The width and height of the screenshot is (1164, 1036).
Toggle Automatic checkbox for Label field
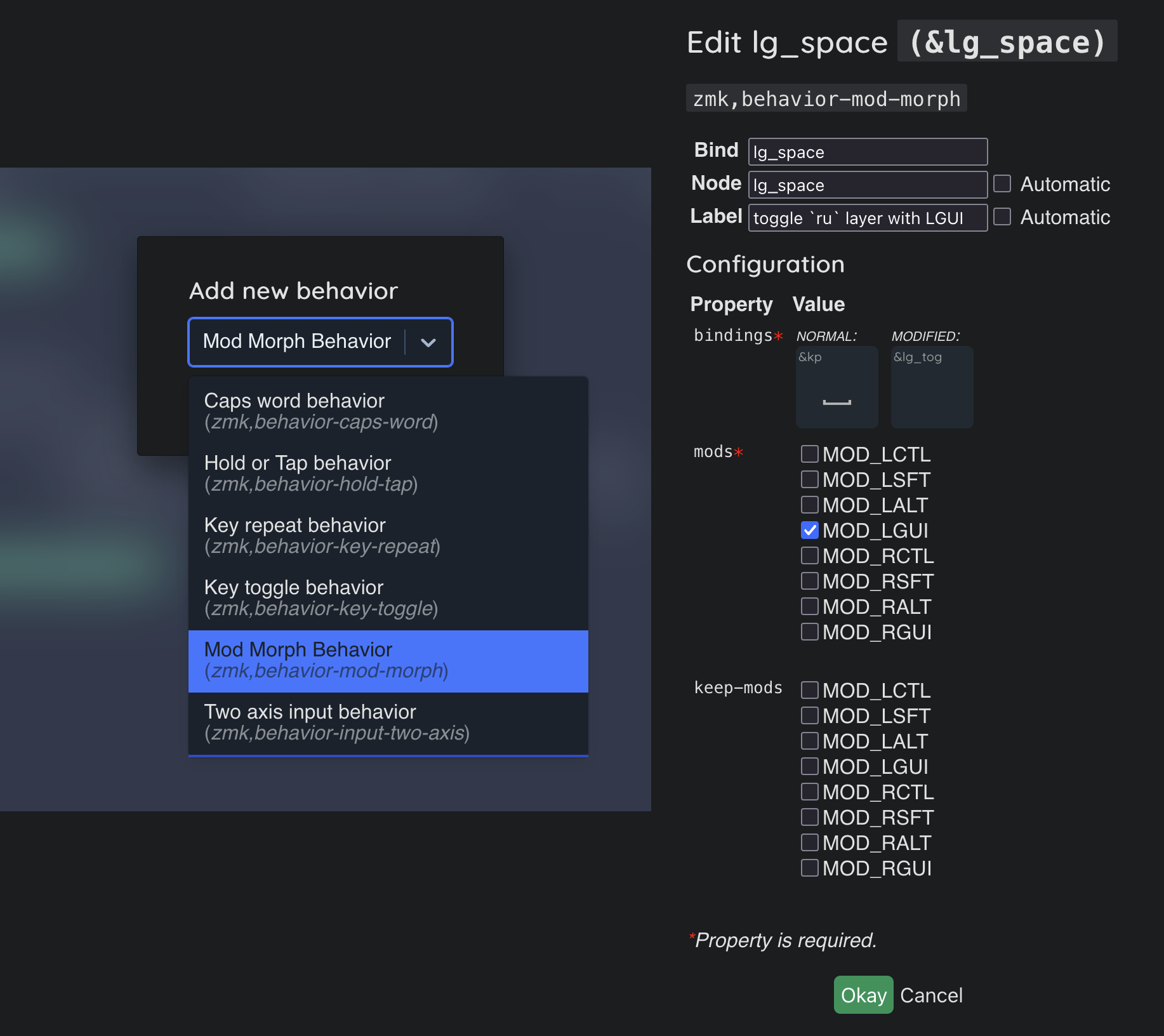click(x=1002, y=217)
